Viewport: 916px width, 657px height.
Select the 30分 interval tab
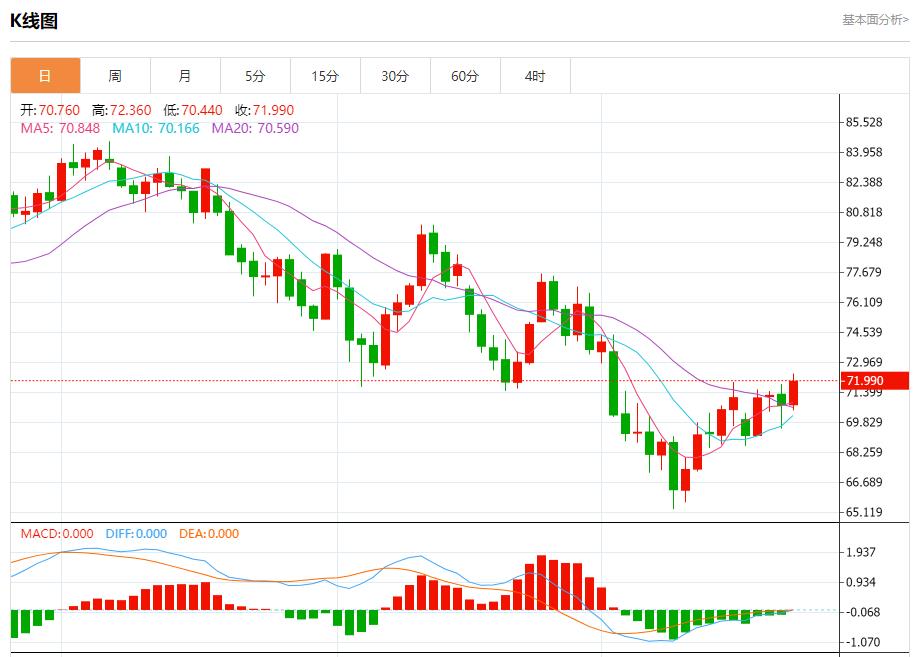click(395, 76)
